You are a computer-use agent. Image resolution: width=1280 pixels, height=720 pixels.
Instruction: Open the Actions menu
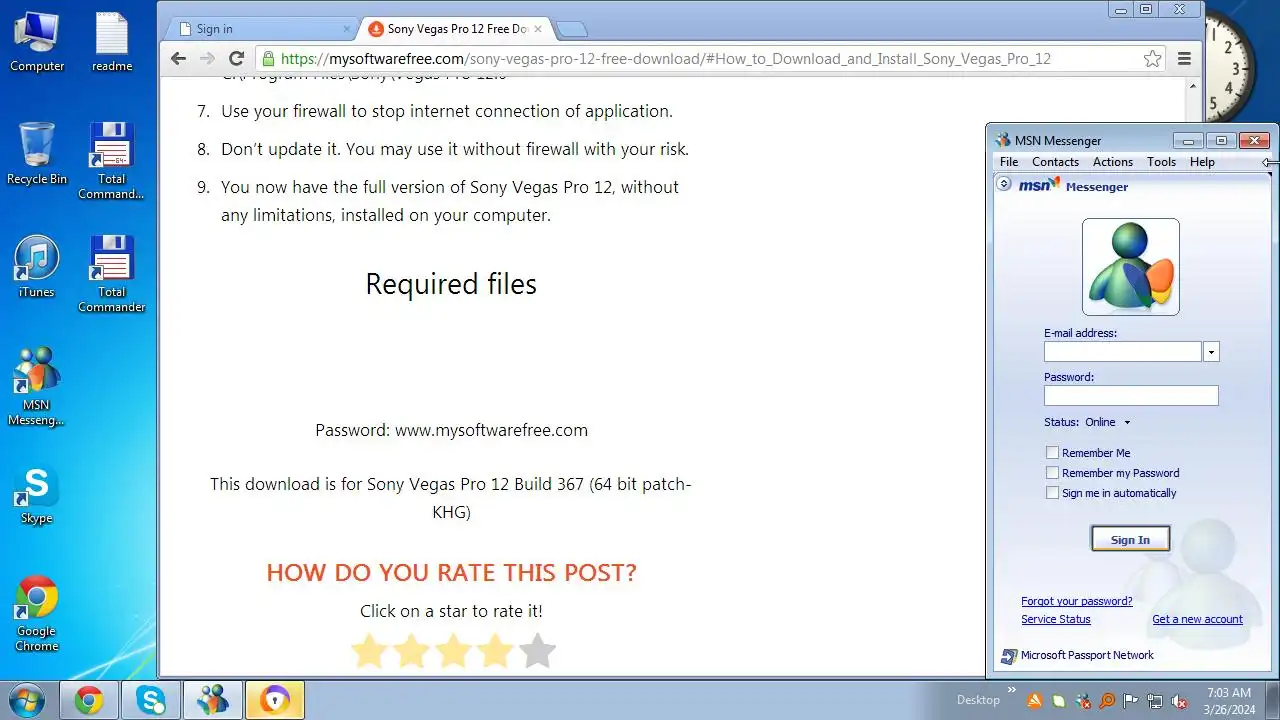click(1113, 162)
